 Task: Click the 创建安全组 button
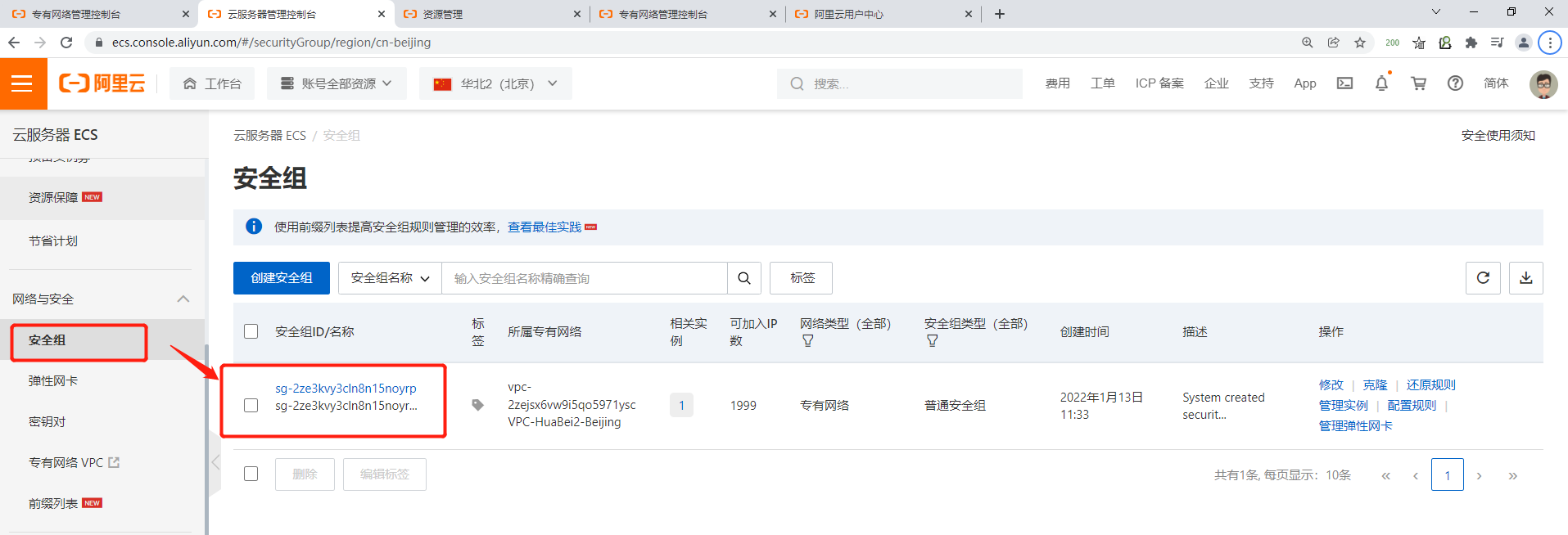[281, 278]
